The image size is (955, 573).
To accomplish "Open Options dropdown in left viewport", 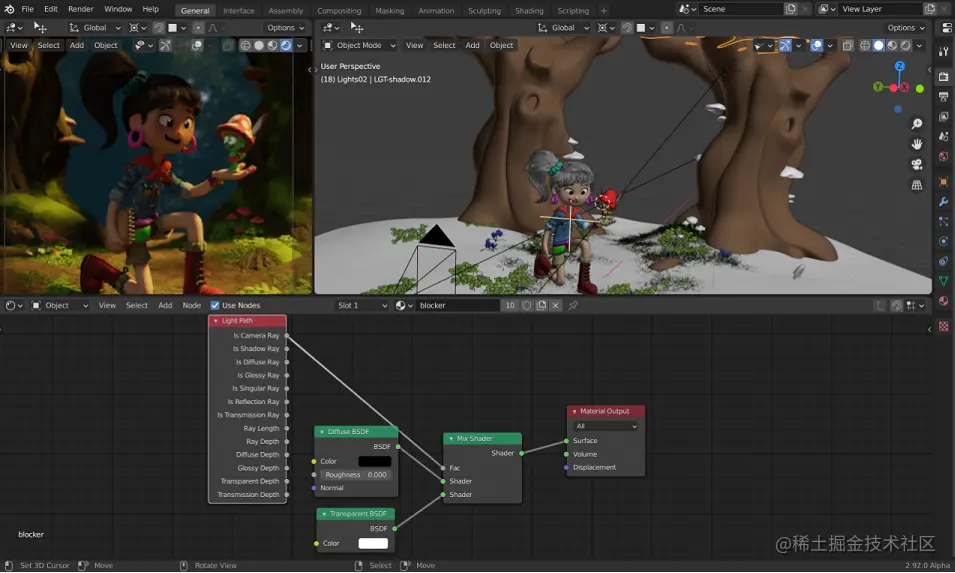I will tap(286, 28).
